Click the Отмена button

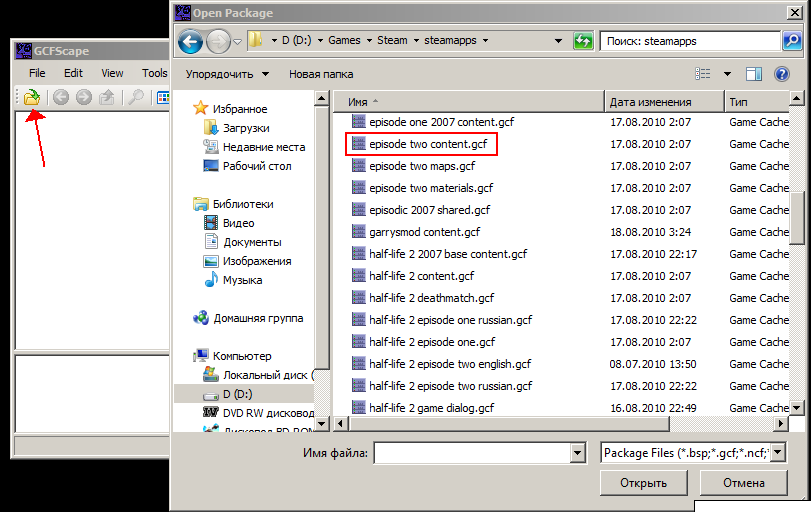coord(743,483)
